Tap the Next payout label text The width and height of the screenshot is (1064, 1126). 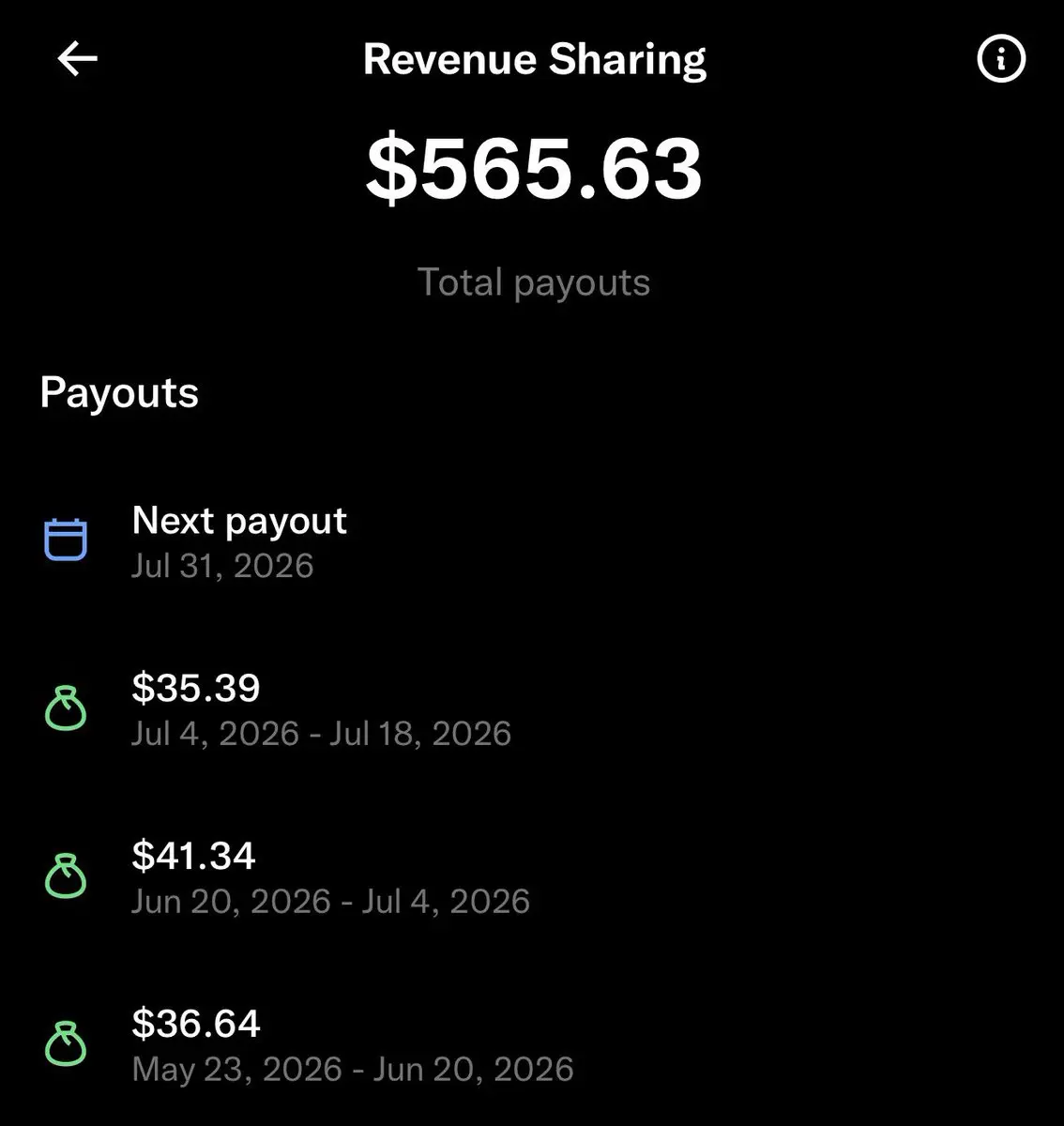(x=239, y=521)
